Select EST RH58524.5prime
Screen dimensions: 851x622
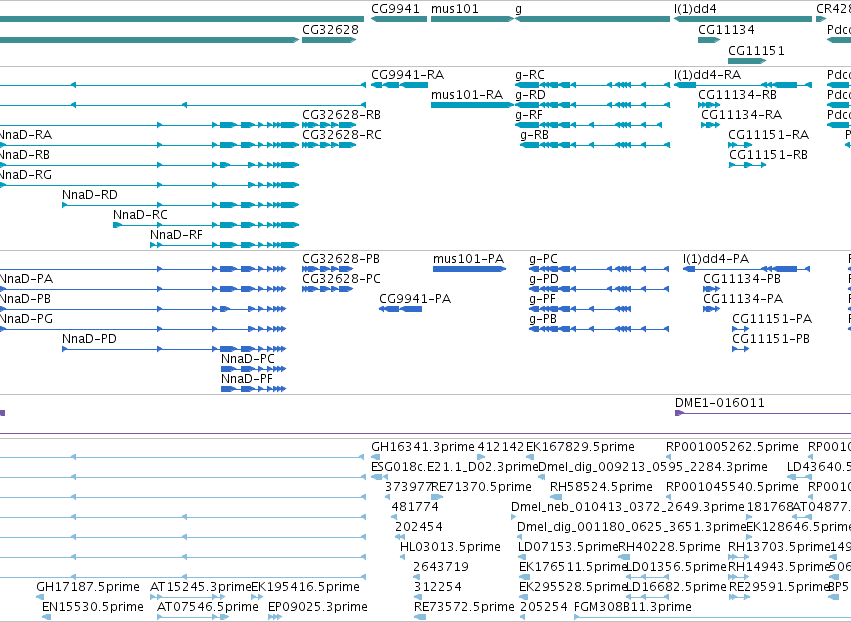pos(556,497)
